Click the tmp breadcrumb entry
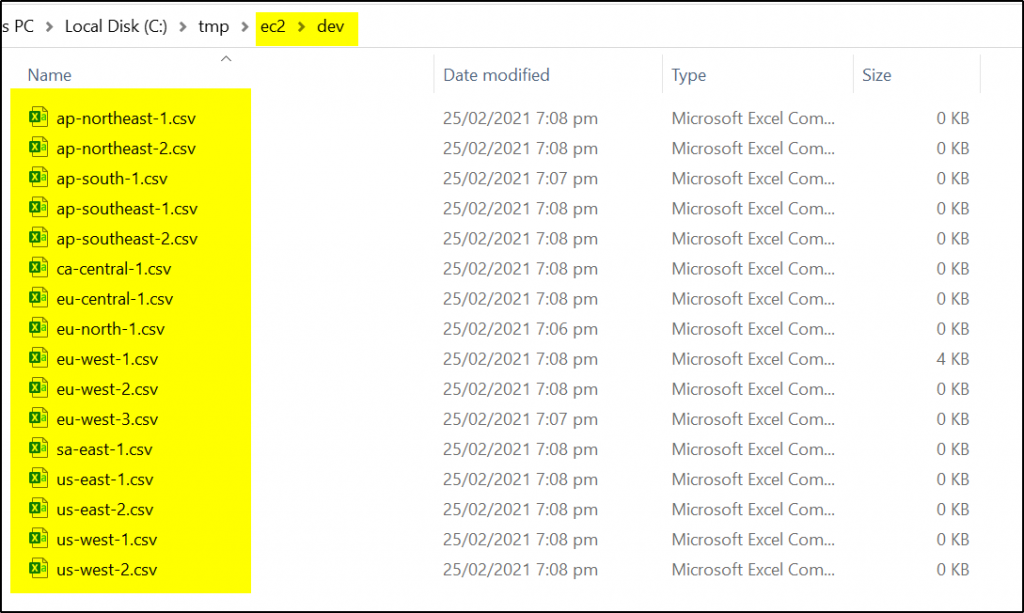Viewport: 1024px width, 613px height. [x=214, y=27]
